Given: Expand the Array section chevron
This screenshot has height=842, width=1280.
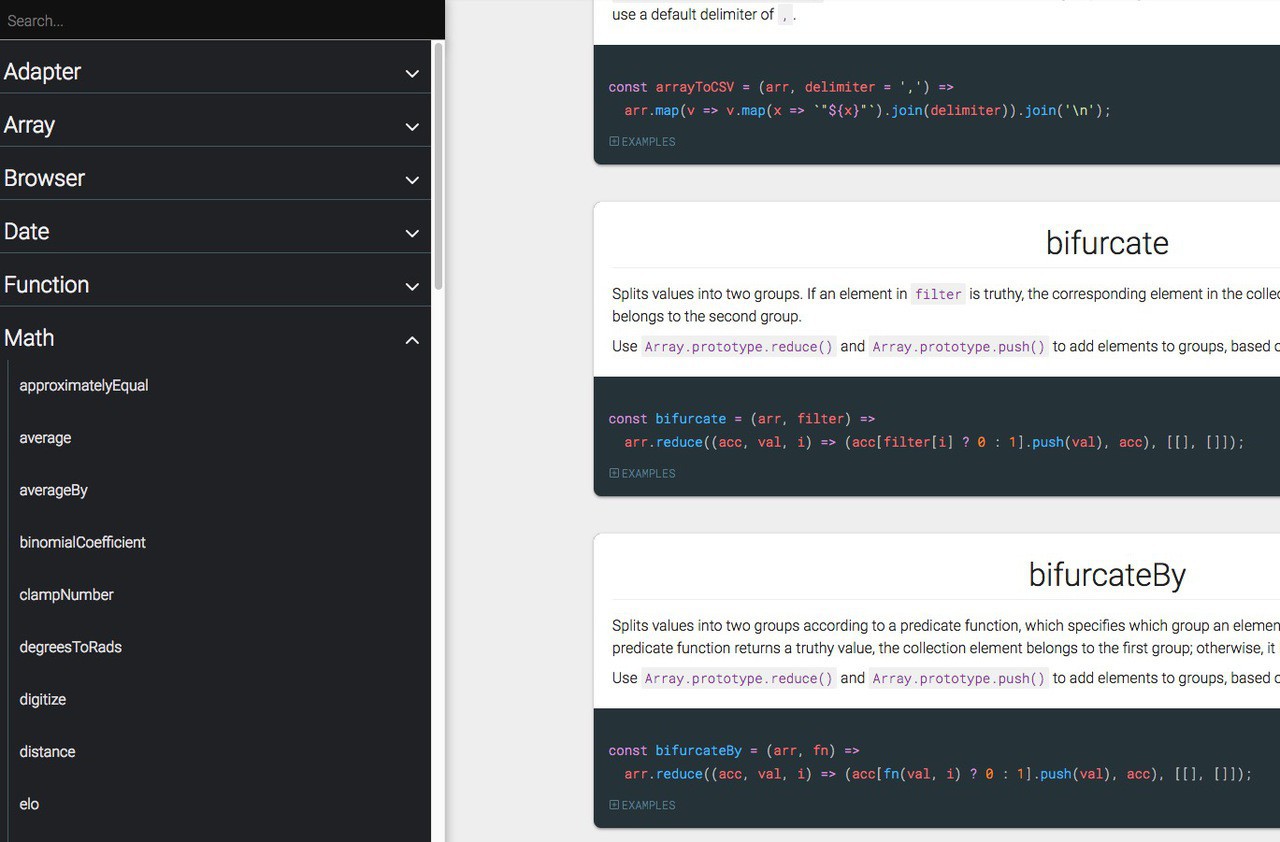Looking at the screenshot, I should pyautogui.click(x=412, y=127).
